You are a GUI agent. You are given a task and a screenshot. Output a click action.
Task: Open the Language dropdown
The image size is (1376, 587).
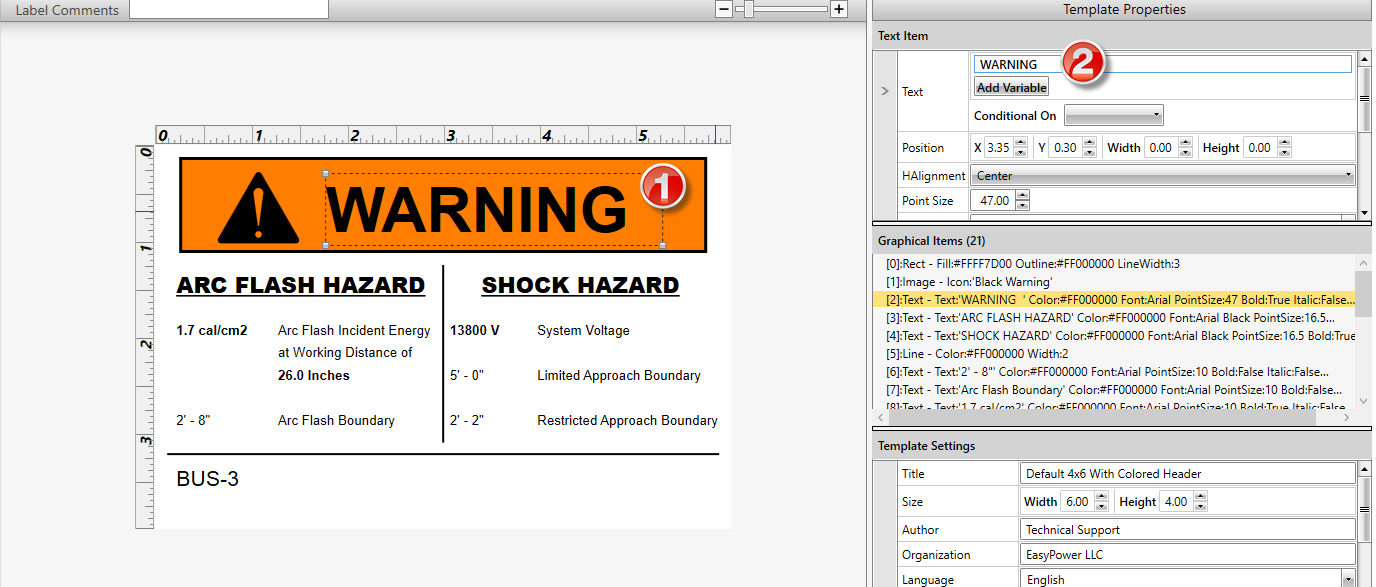1347,580
